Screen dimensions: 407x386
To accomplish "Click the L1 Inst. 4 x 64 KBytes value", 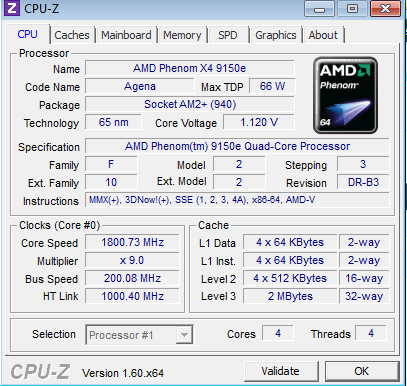I will (290, 260).
